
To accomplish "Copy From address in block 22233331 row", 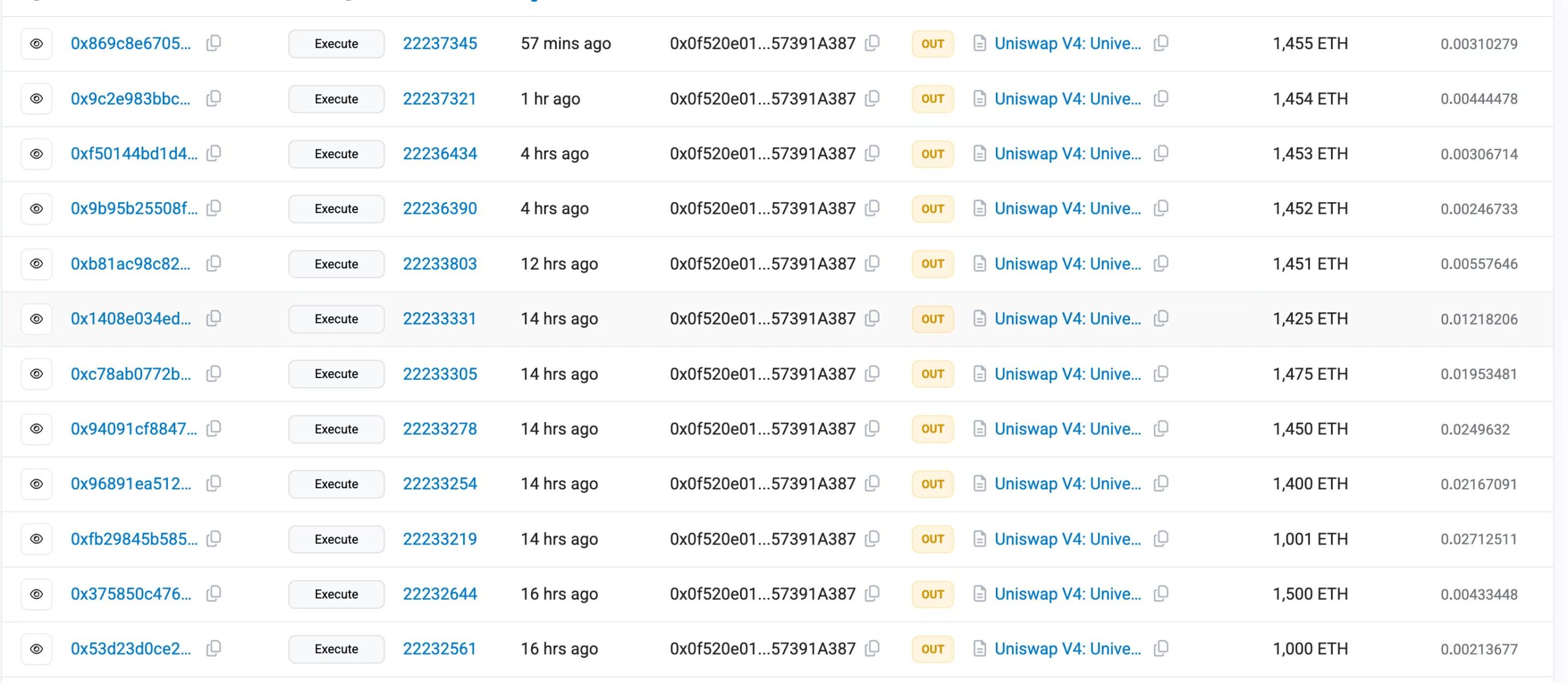I will [x=872, y=319].
